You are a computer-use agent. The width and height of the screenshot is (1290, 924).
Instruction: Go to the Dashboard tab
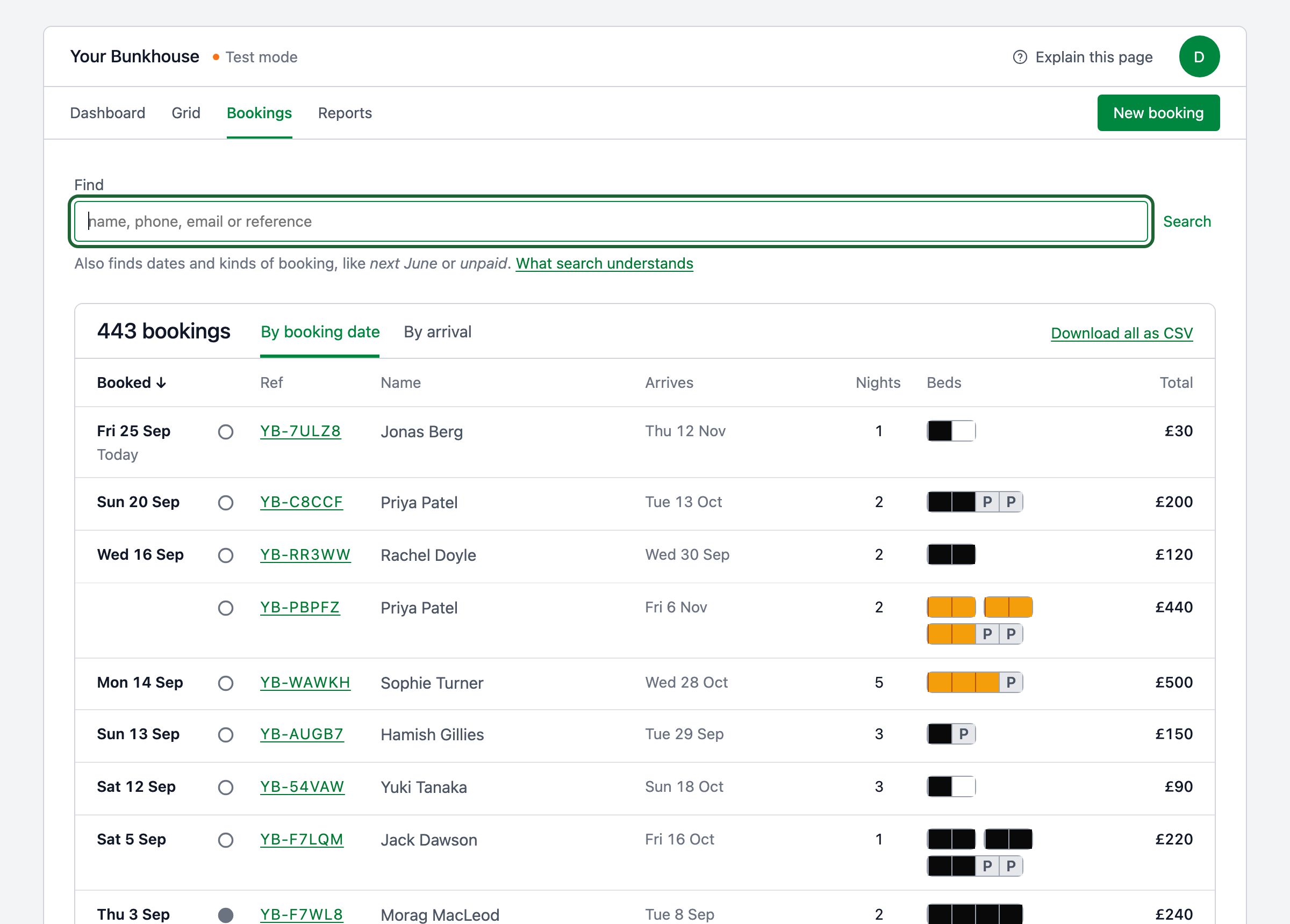[x=107, y=113]
